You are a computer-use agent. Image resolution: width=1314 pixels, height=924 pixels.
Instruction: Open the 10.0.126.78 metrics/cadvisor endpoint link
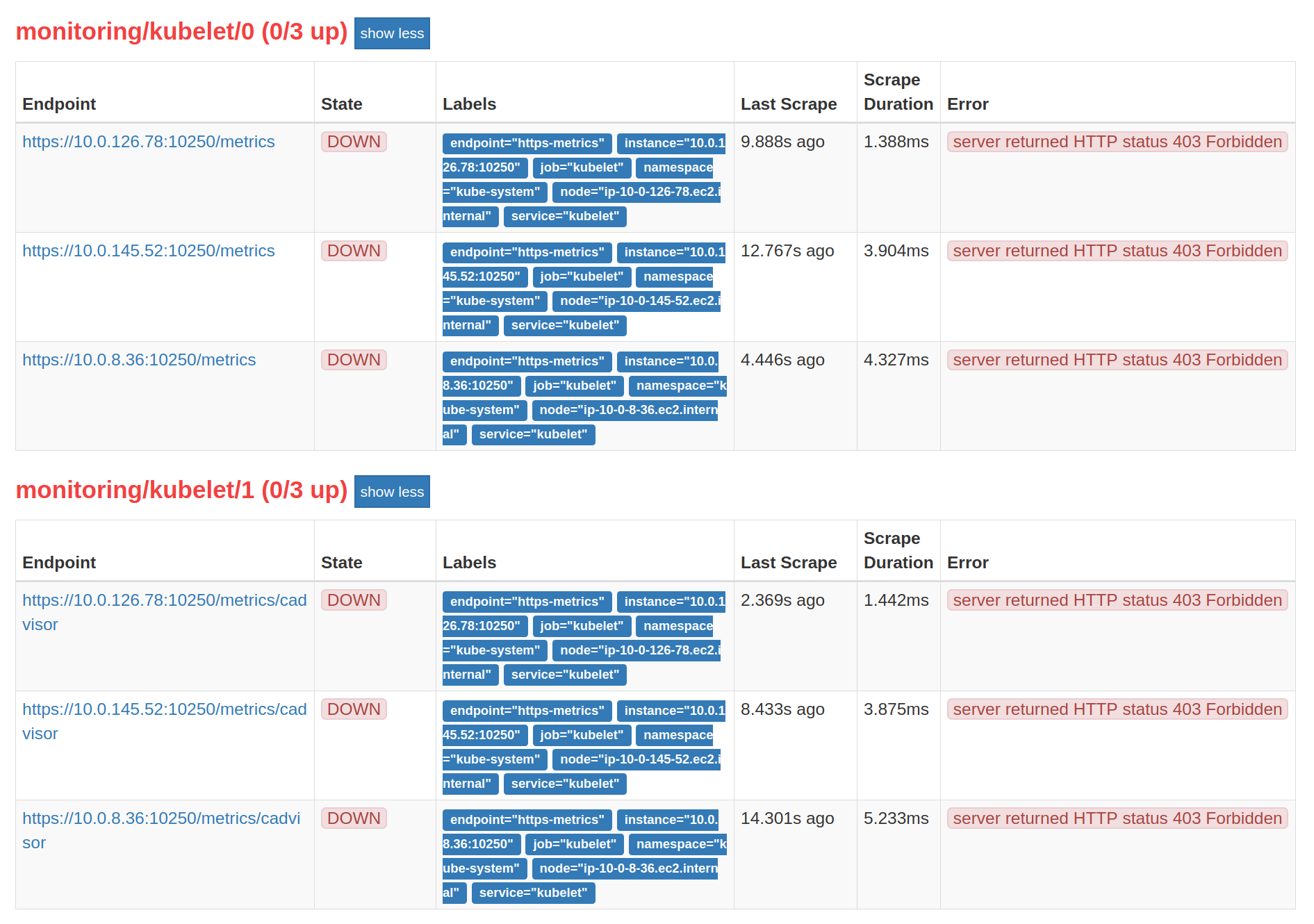coord(164,612)
